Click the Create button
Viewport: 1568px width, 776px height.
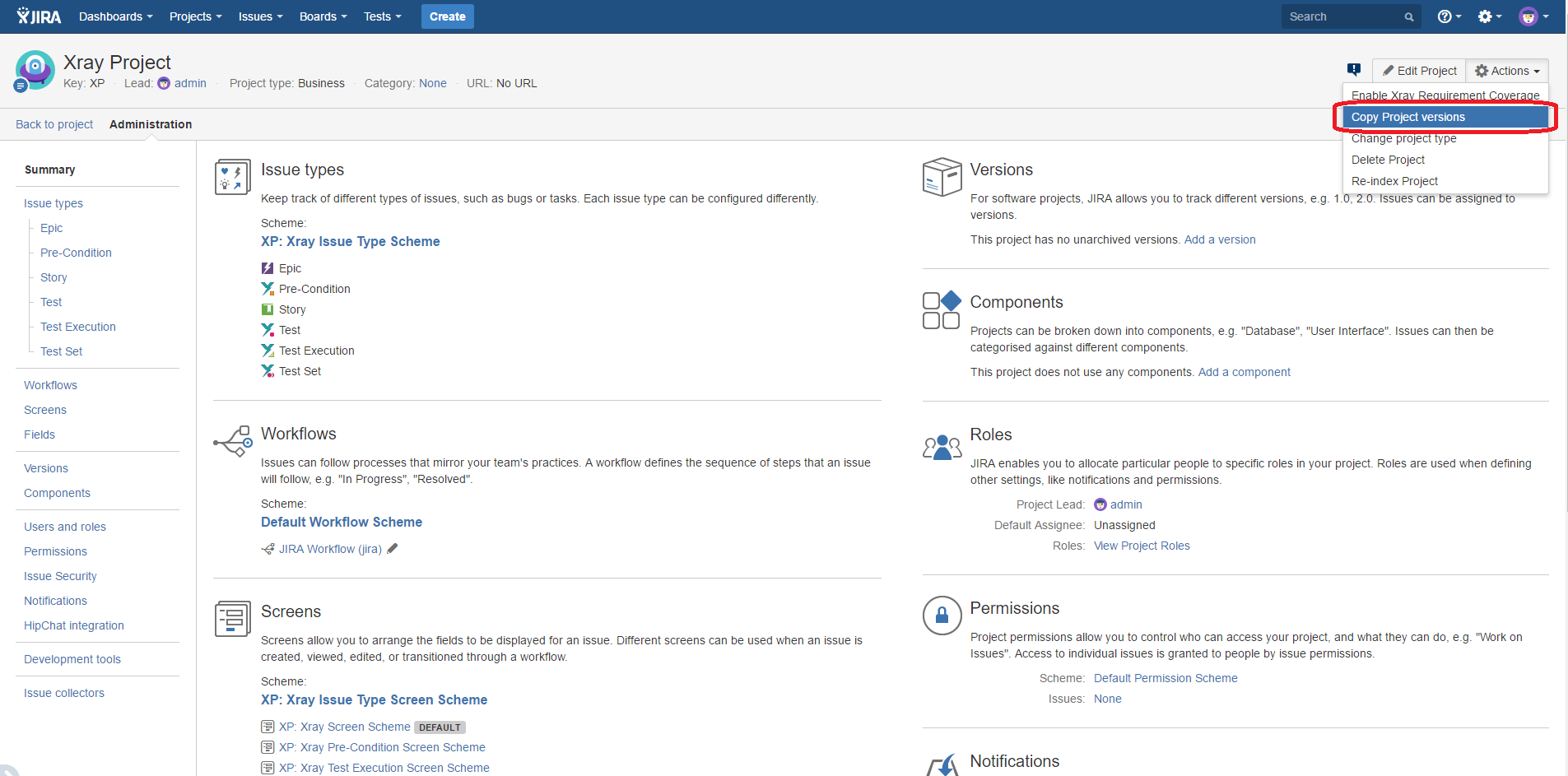[448, 16]
